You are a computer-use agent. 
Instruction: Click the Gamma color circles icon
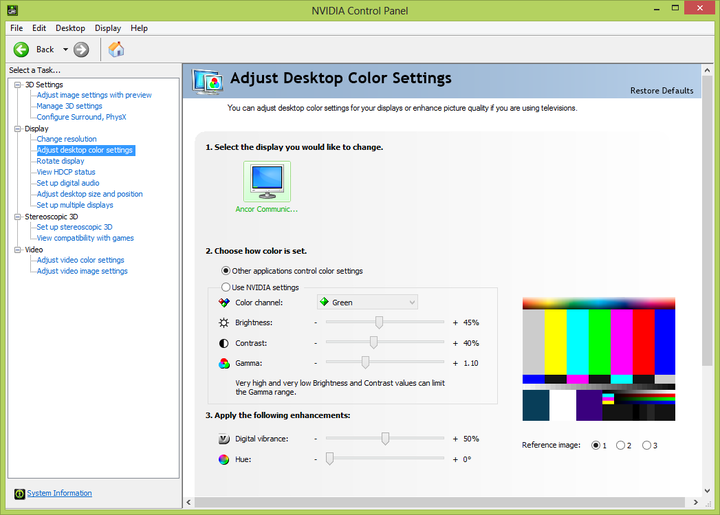pyautogui.click(x=224, y=364)
